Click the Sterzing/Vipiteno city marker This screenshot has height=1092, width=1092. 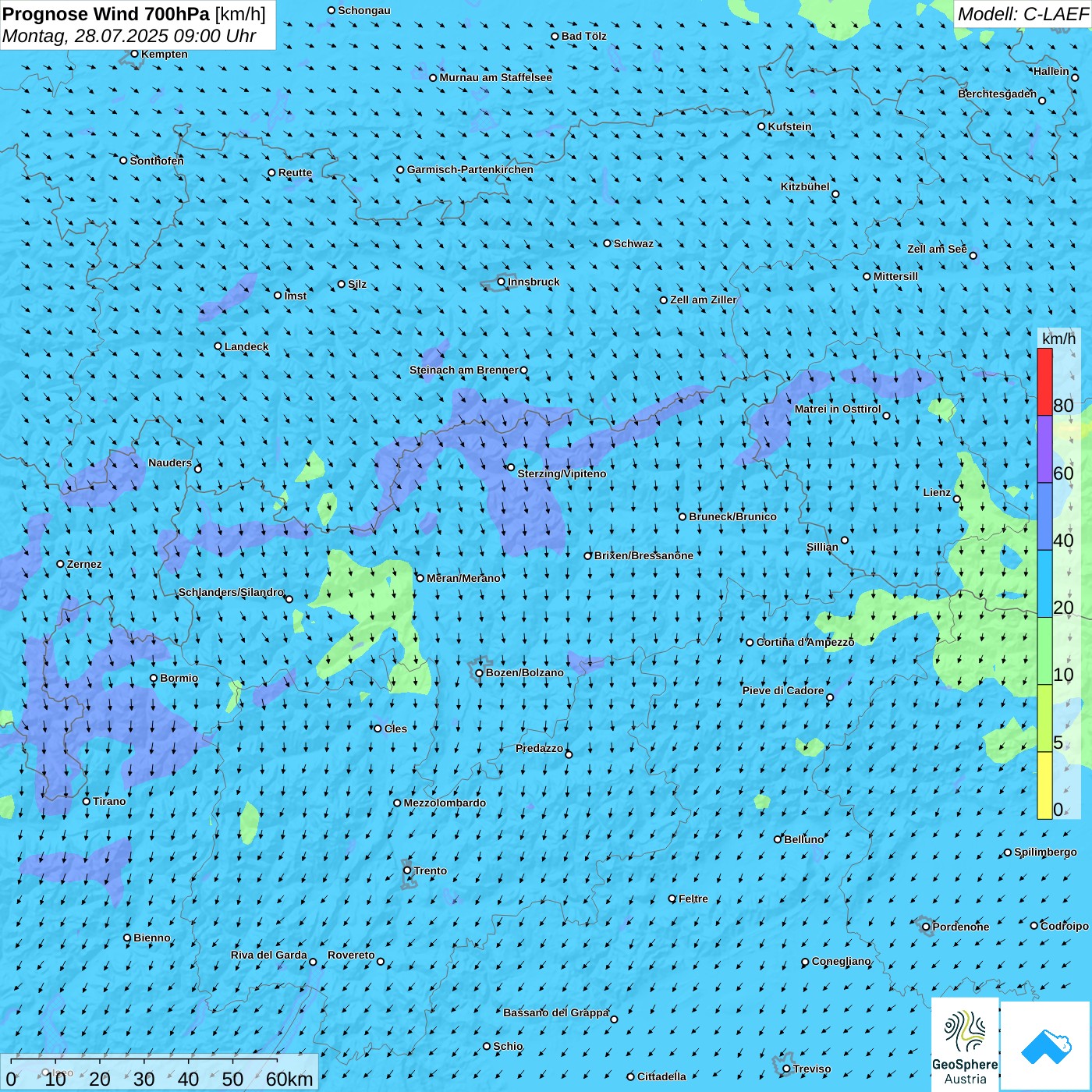coord(511,467)
